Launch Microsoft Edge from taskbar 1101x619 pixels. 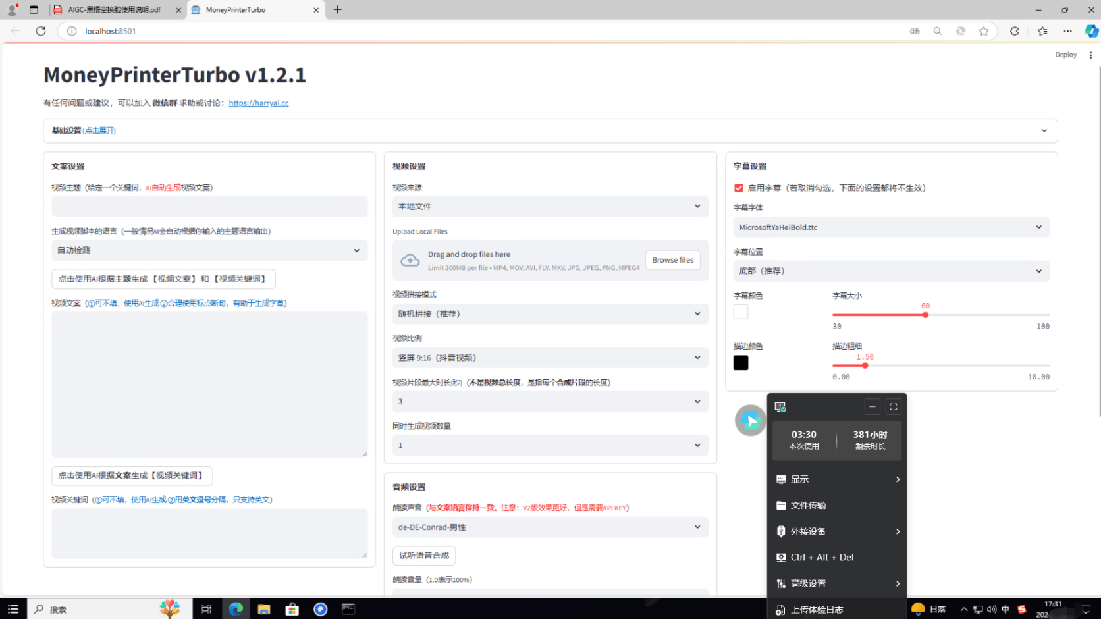[235, 609]
